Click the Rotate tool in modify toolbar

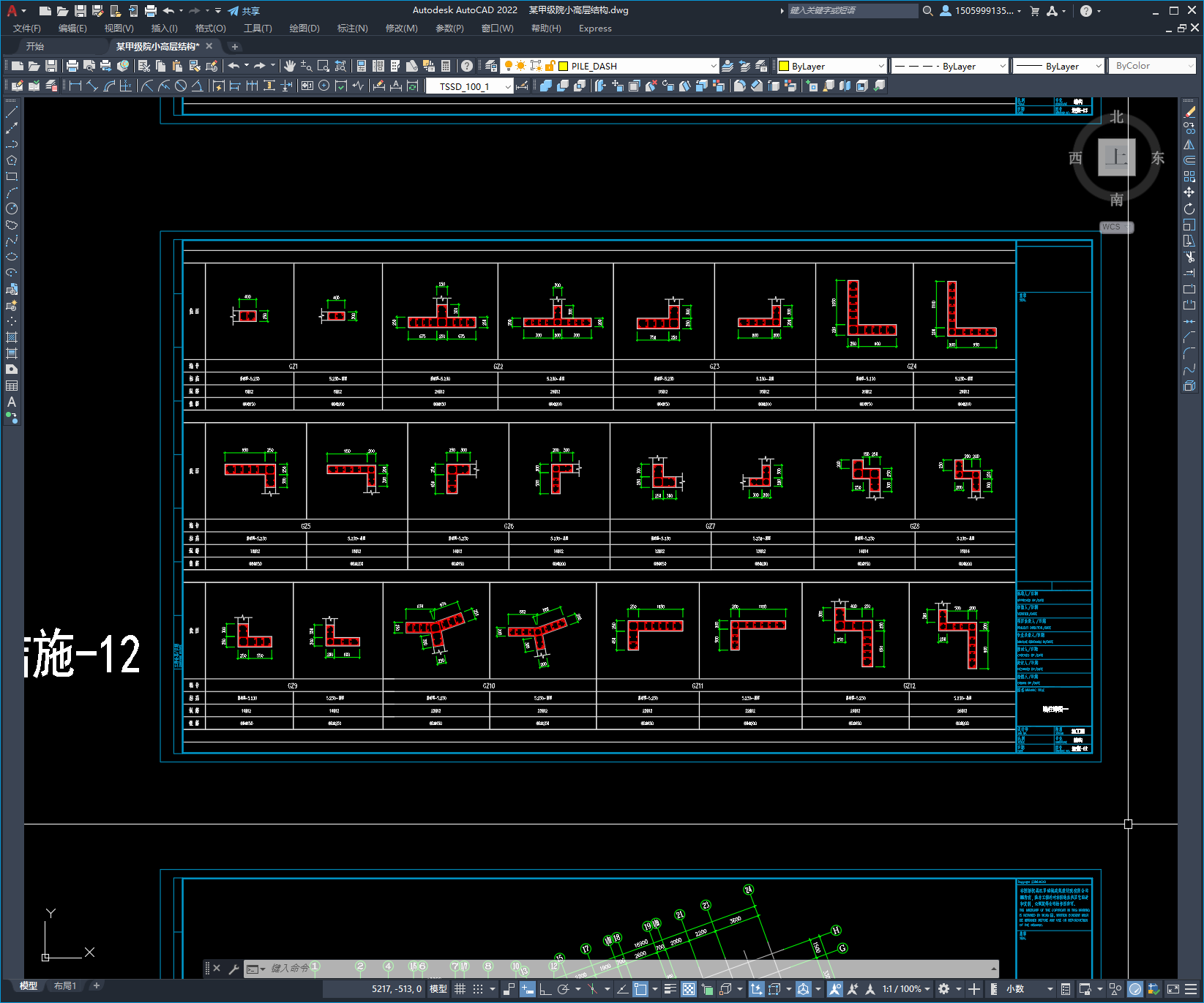click(1189, 209)
